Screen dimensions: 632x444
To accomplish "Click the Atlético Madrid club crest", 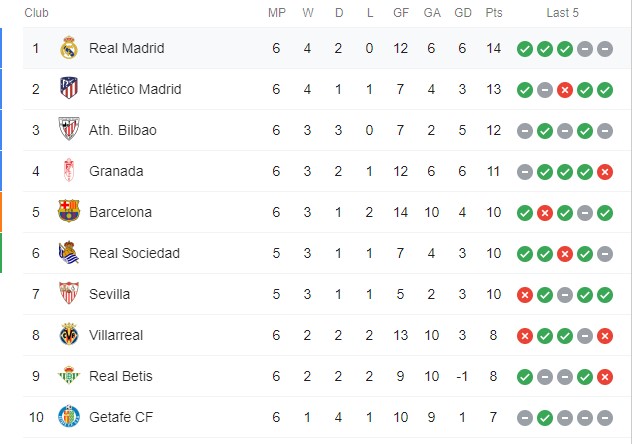I will tap(69, 88).
